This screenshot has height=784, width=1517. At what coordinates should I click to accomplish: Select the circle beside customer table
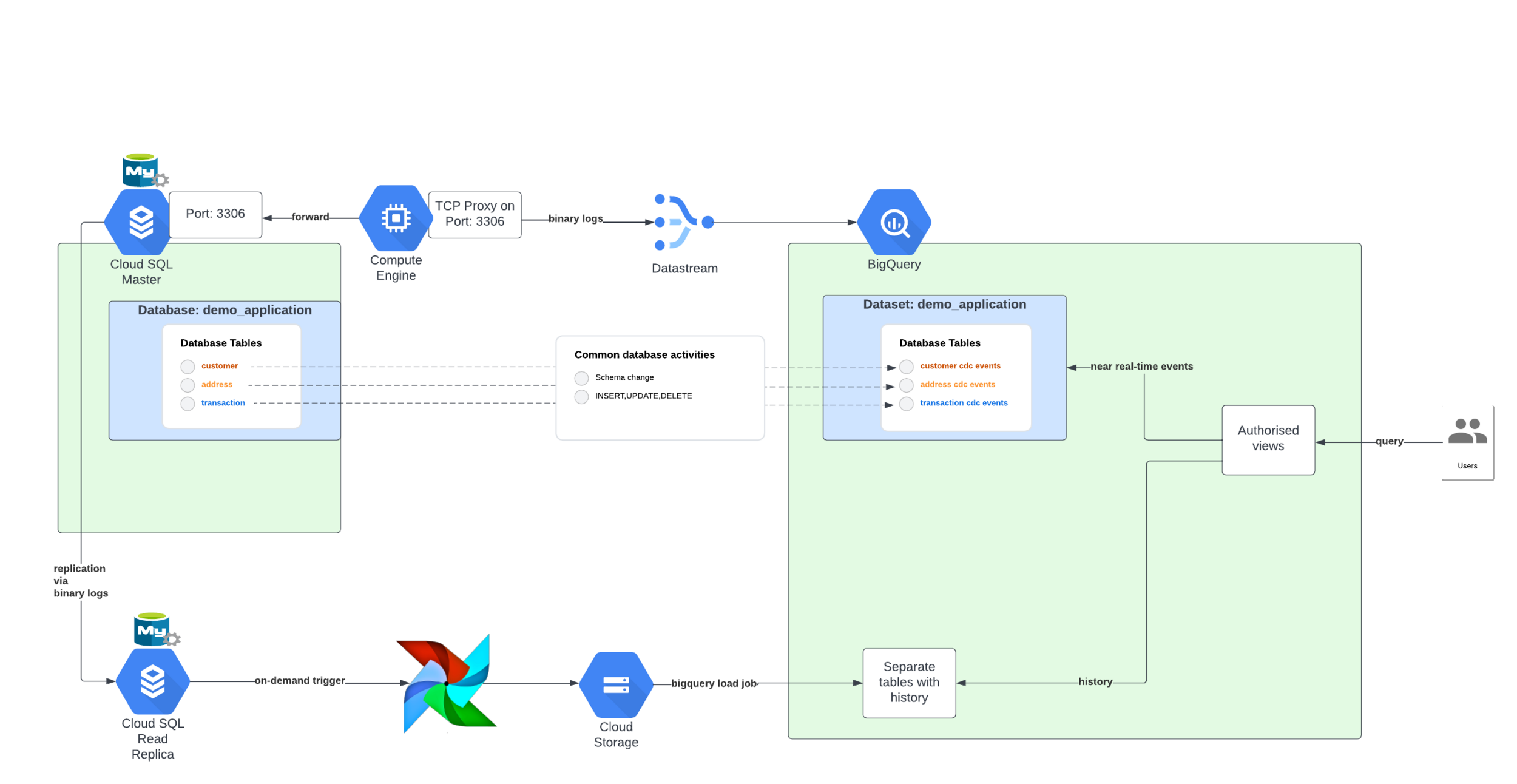pos(188,367)
